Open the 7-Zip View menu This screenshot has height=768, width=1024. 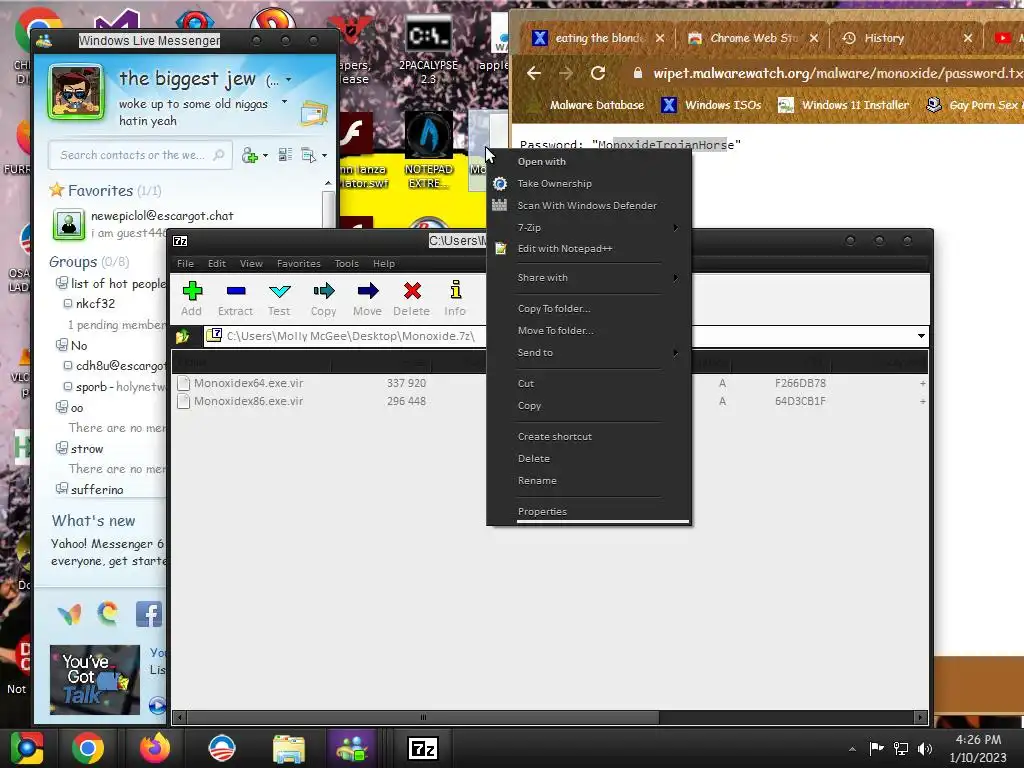tap(251, 264)
